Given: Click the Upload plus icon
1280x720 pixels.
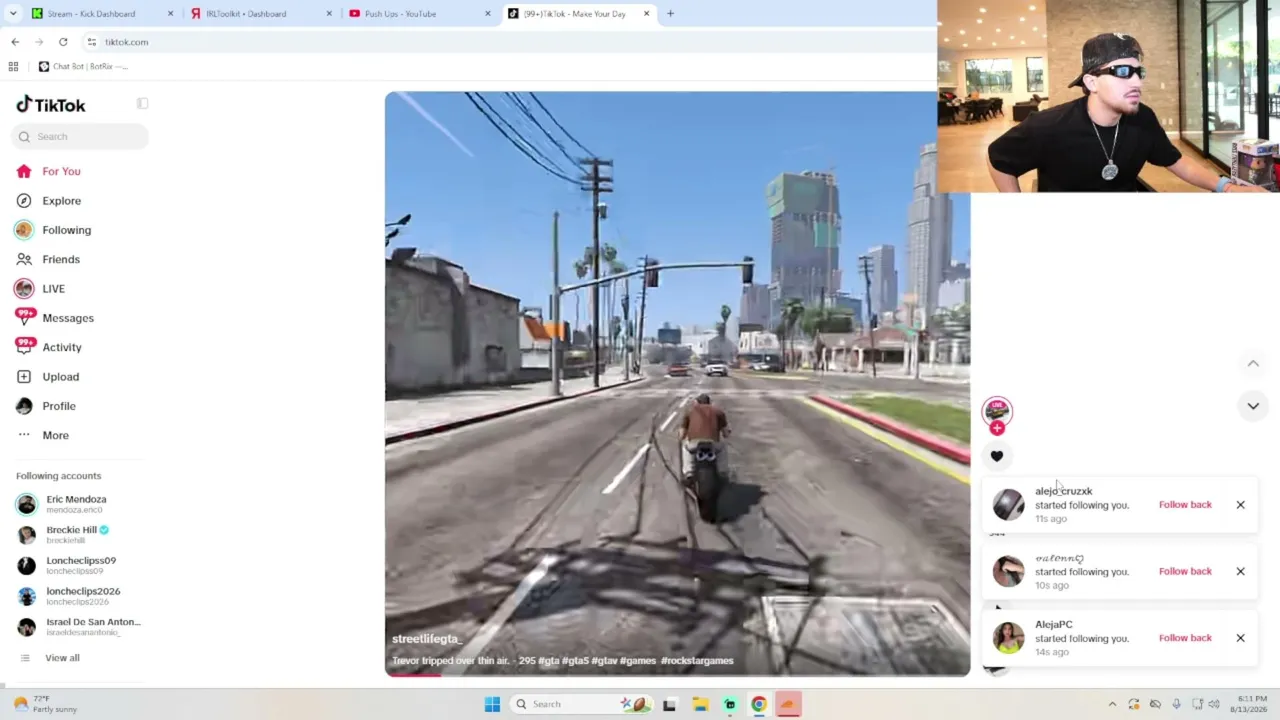Looking at the screenshot, I should coord(24,377).
